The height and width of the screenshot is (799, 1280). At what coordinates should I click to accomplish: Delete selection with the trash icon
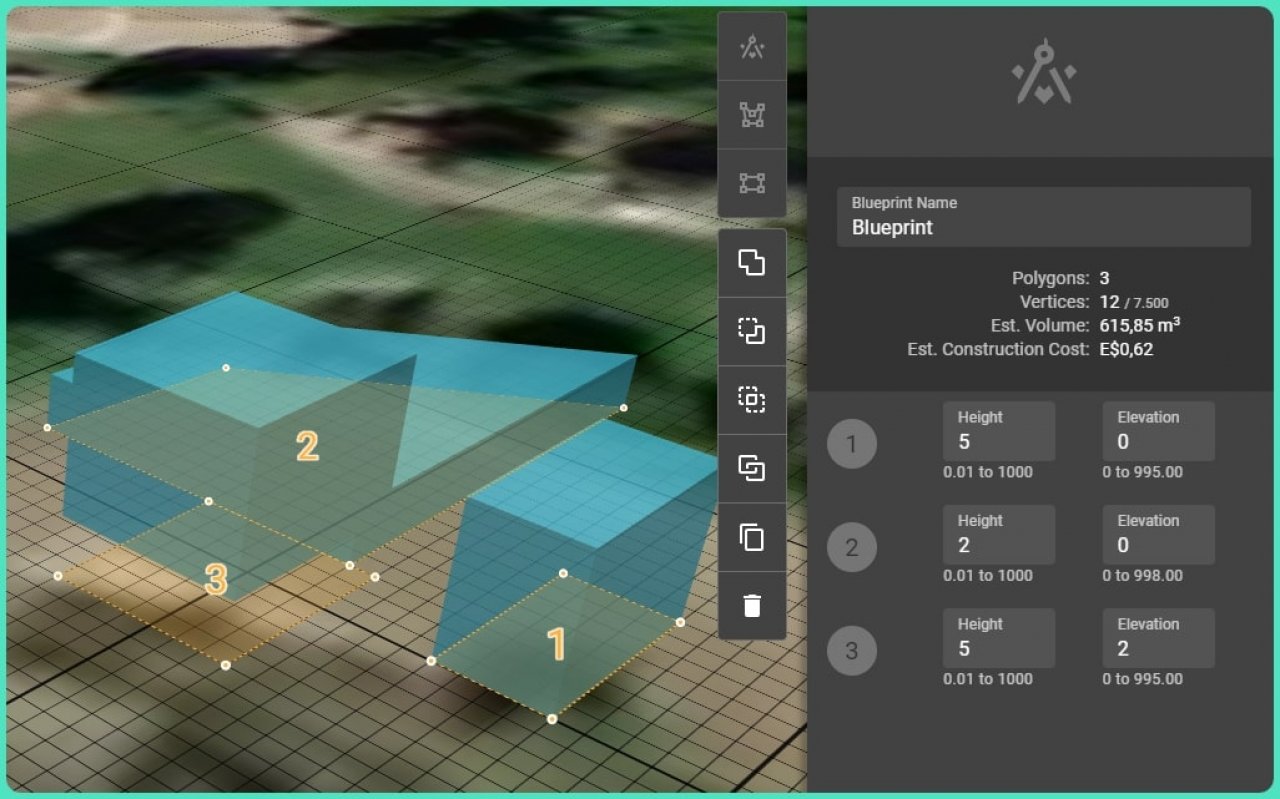pyautogui.click(x=752, y=605)
